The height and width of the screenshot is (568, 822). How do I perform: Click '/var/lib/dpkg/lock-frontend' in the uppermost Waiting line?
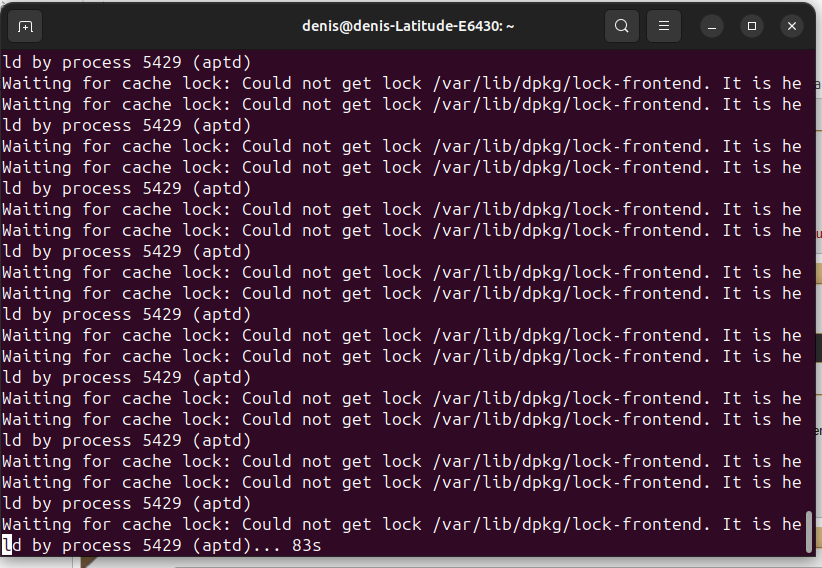pyautogui.click(x=569, y=83)
